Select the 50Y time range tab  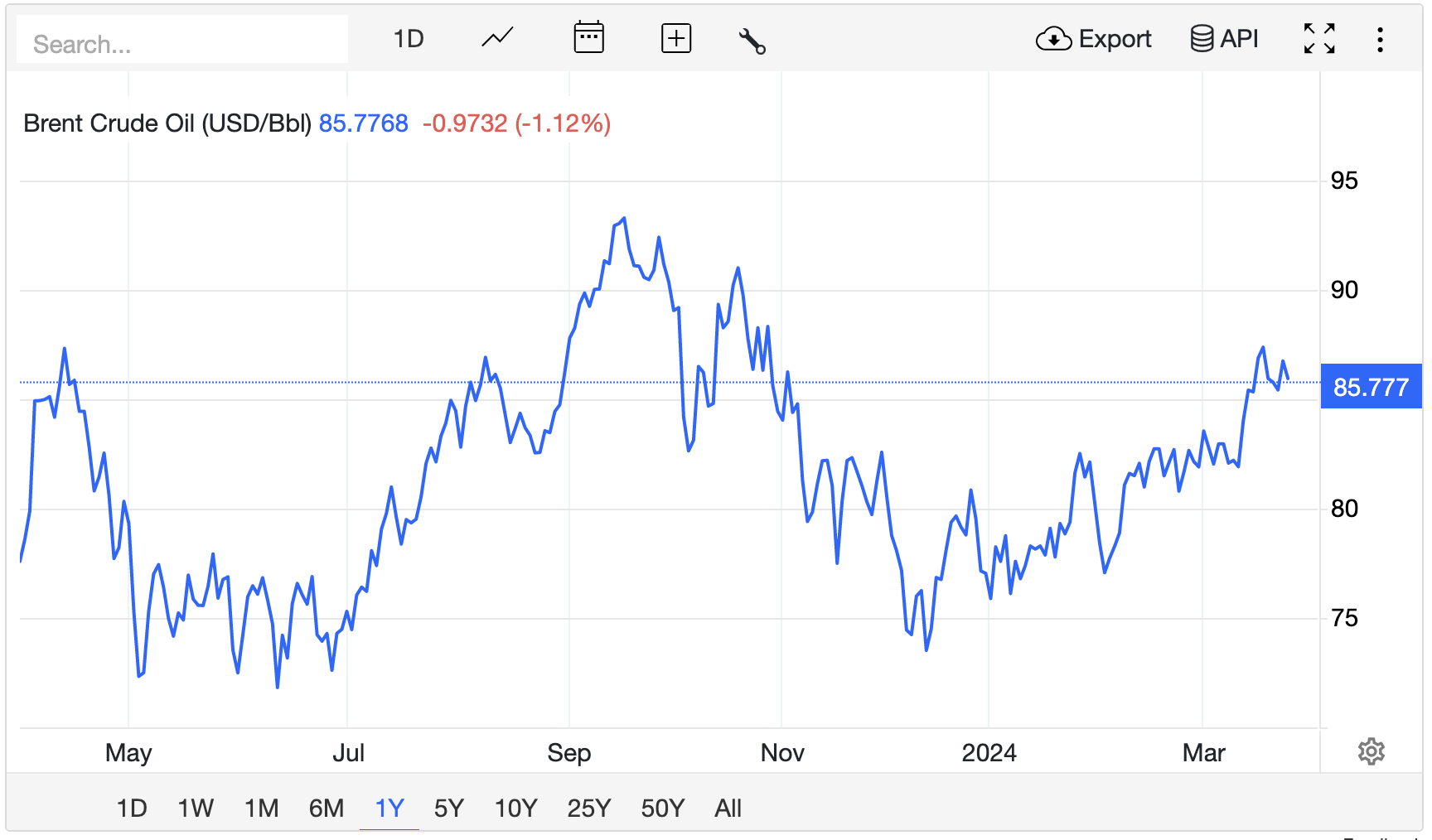[663, 808]
